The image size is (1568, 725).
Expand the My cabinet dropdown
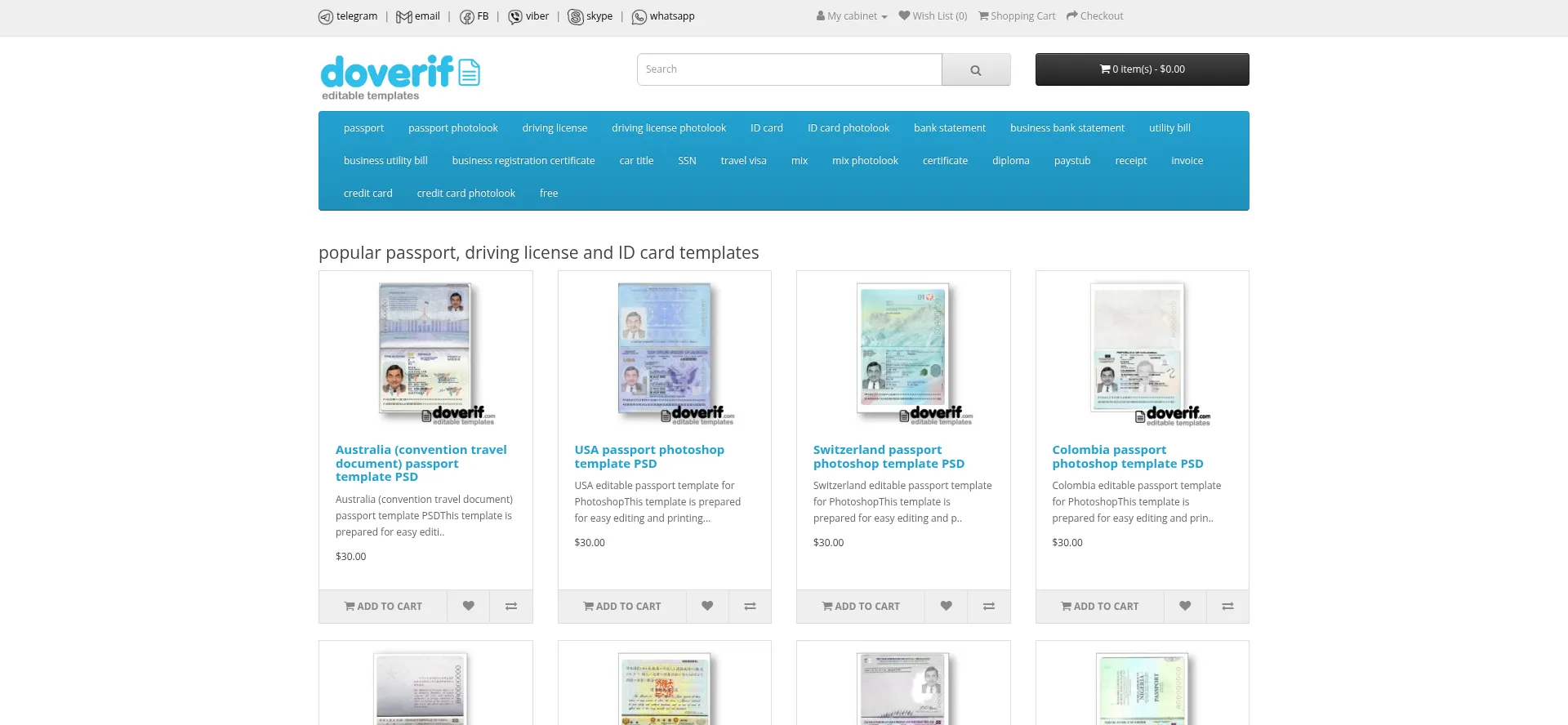tap(852, 16)
